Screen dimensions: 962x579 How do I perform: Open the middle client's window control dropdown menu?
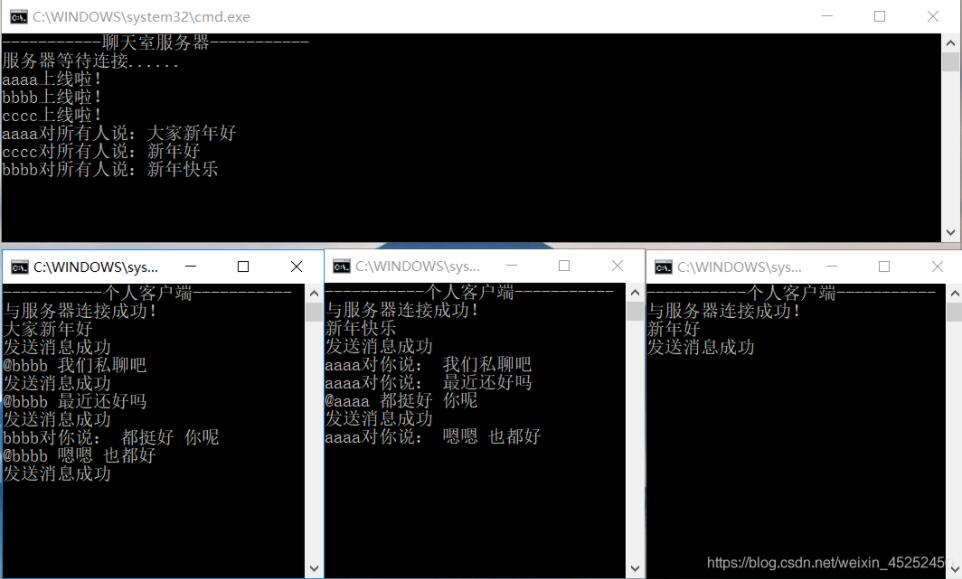340,266
